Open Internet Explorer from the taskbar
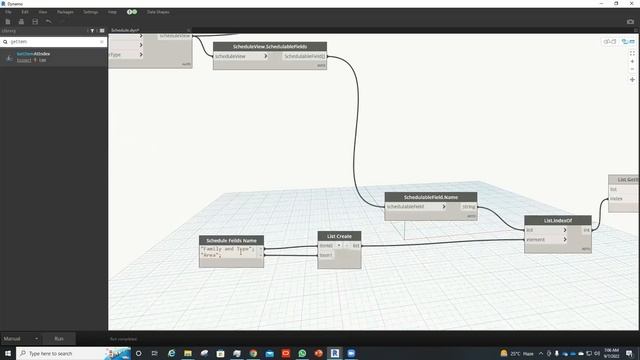This screenshot has height=360, width=640. point(171,353)
